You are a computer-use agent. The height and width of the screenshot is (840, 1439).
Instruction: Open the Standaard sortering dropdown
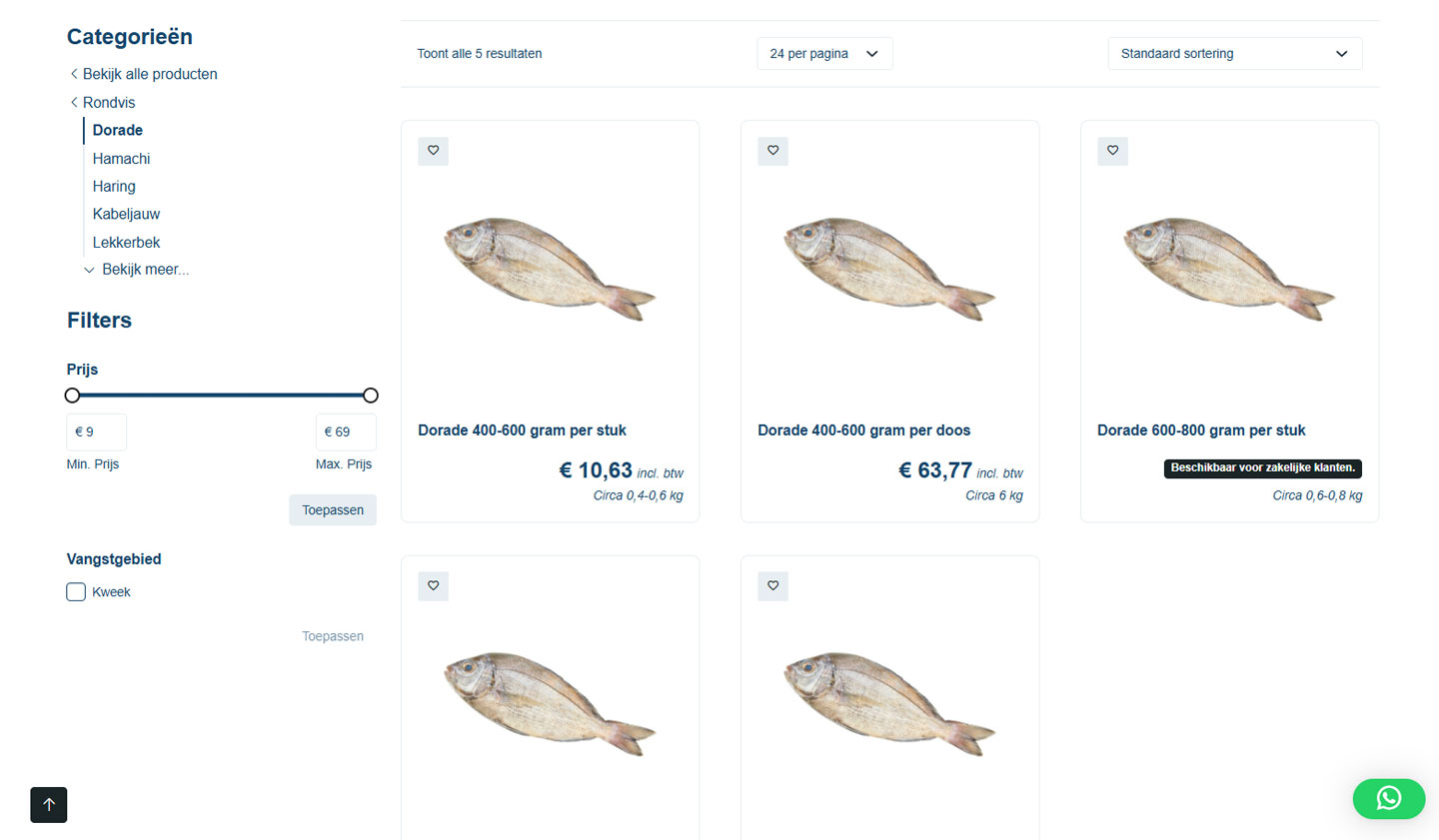coord(1234,54)
